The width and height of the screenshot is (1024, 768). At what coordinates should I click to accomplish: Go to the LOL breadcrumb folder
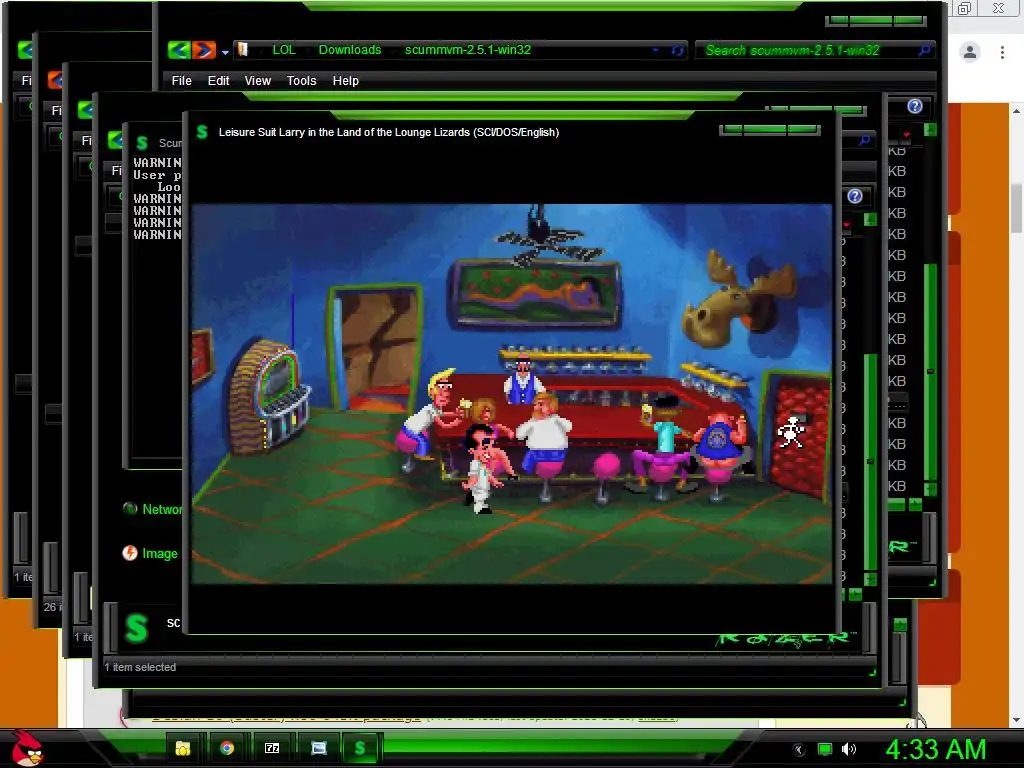(x=283, y=50)
